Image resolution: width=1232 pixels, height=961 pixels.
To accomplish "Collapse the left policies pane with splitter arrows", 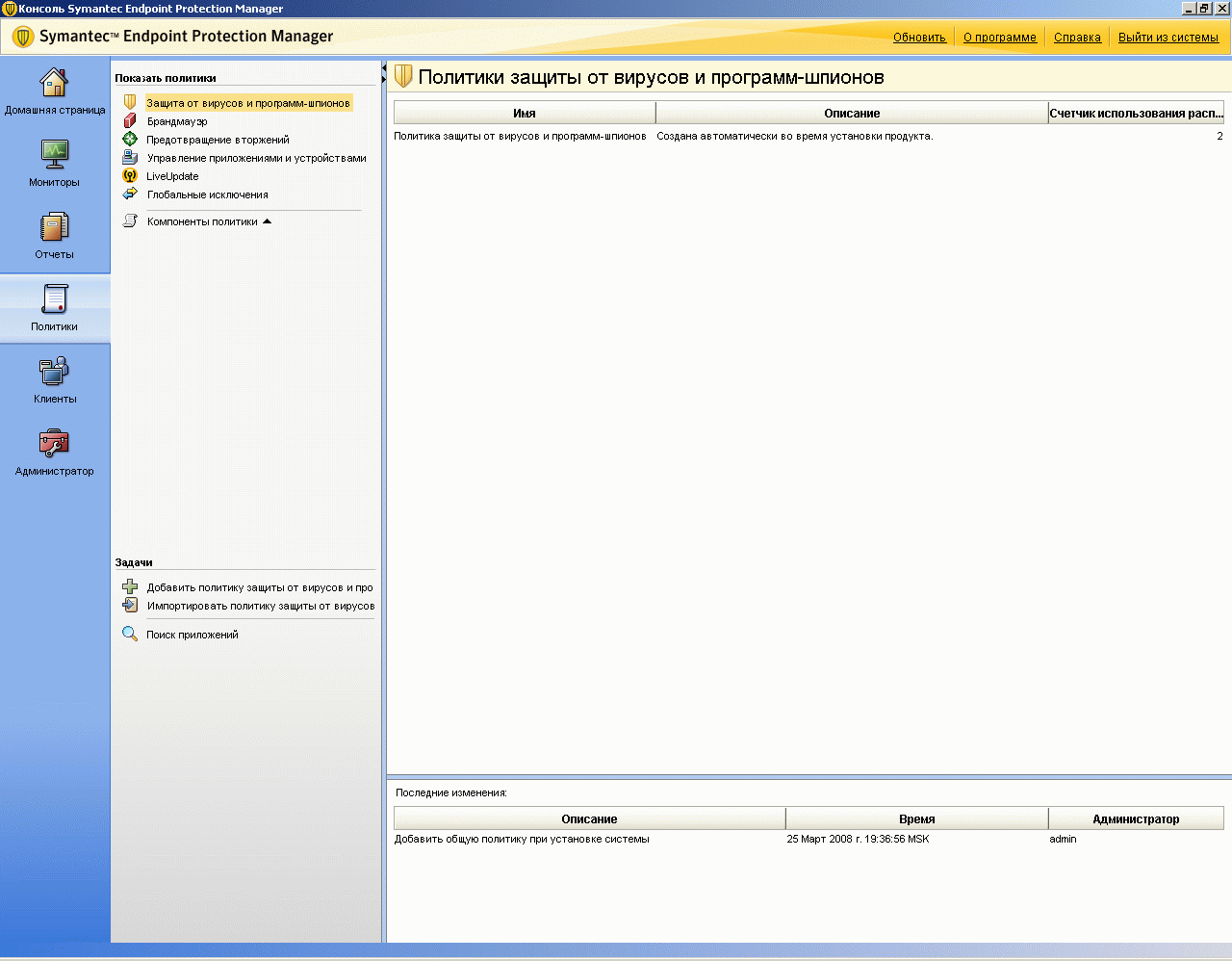I will (x=384, y=74).
